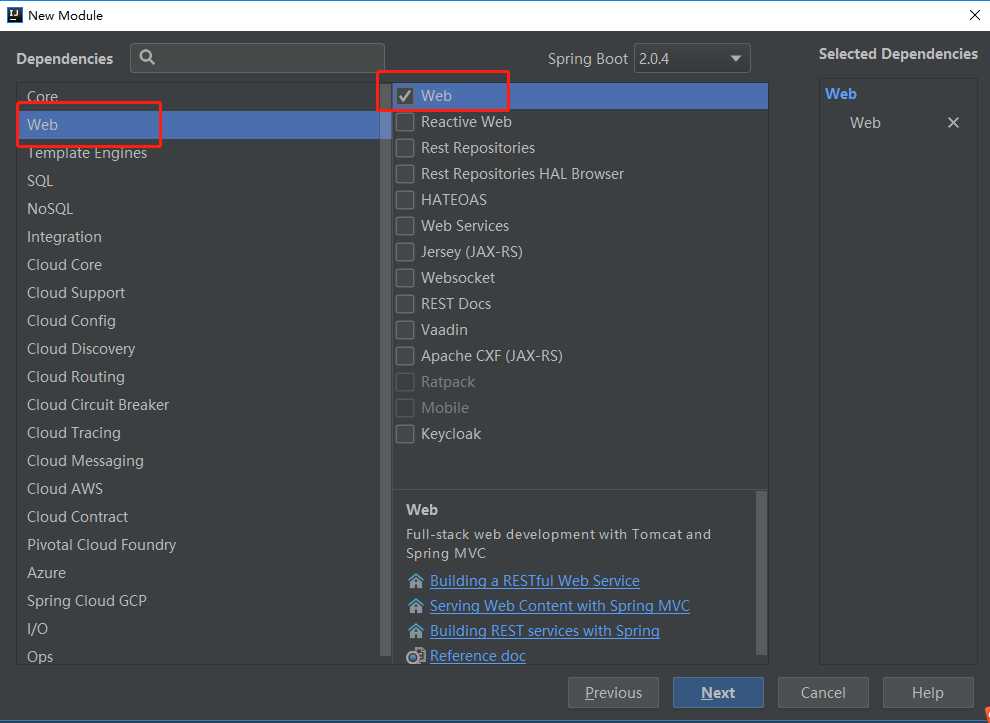Select the Template Engines category
The image size is (990, 723).
tap(198, 153)
